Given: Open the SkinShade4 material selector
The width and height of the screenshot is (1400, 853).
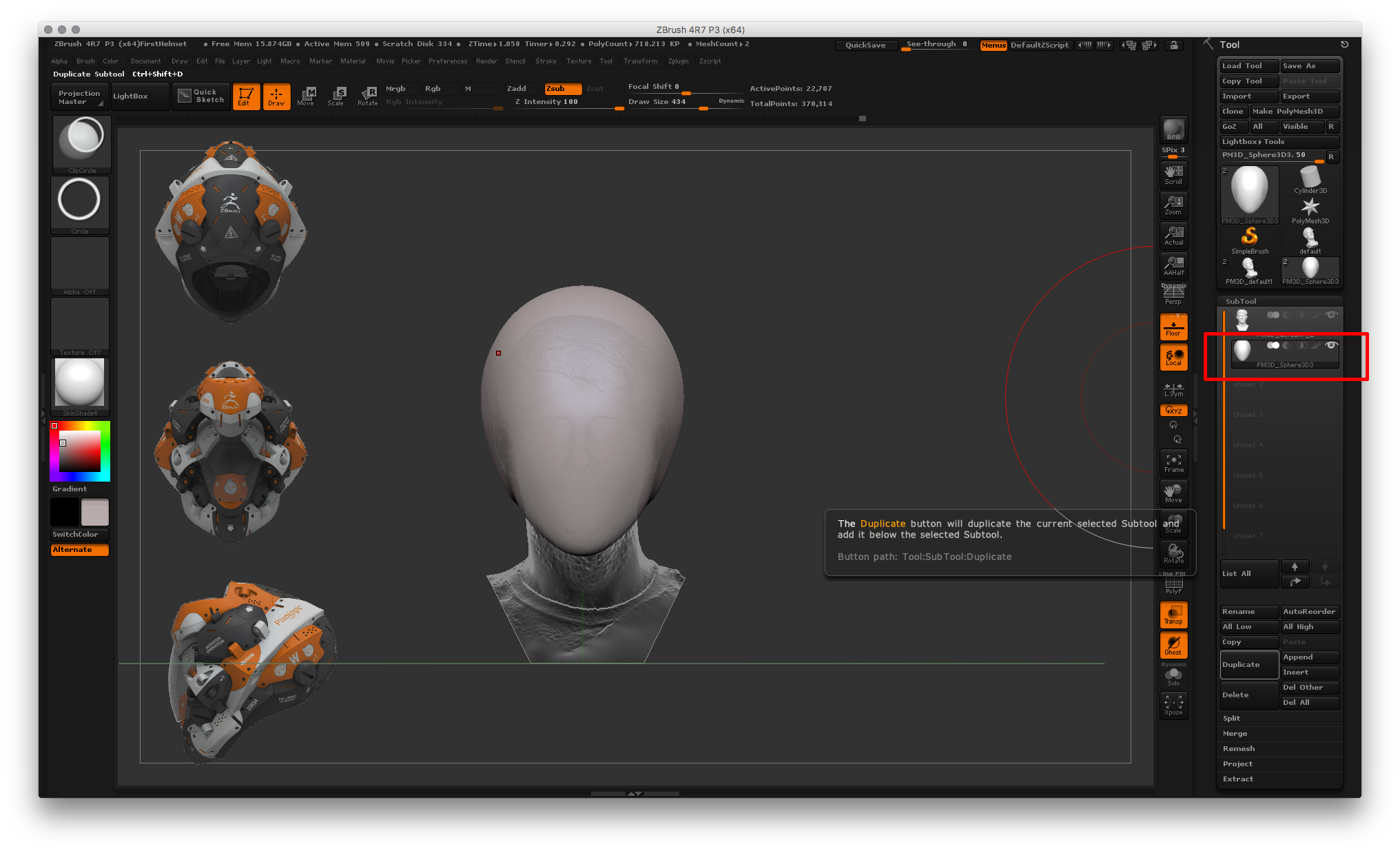Looking at the screenshot, I should [80, 387].
